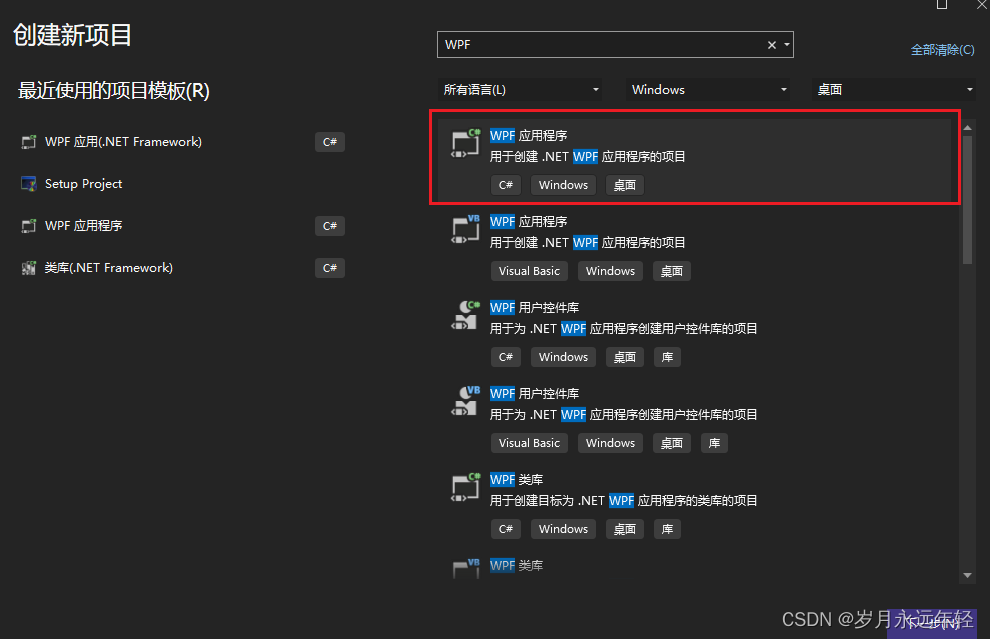
Task: Click the 类库(.NET Framework) recent template icon
Action: 28,268
